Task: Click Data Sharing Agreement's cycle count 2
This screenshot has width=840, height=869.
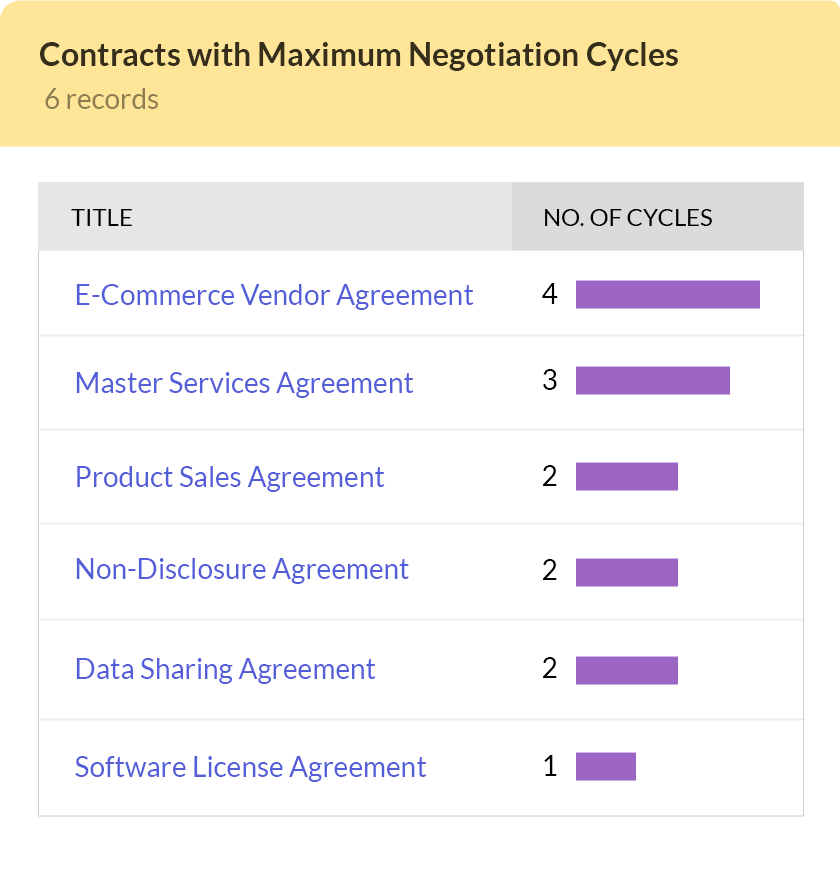Action: pos(549,668)
